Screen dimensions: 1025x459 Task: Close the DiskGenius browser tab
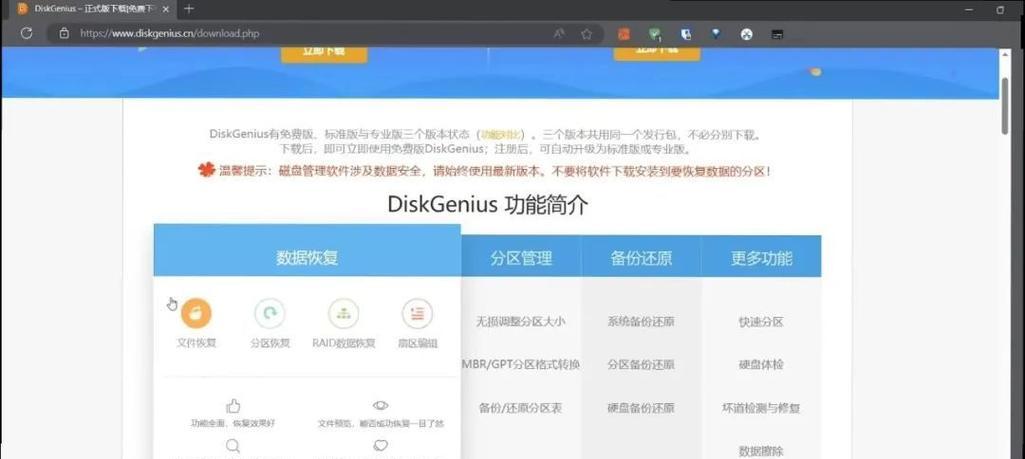point(166,9)
